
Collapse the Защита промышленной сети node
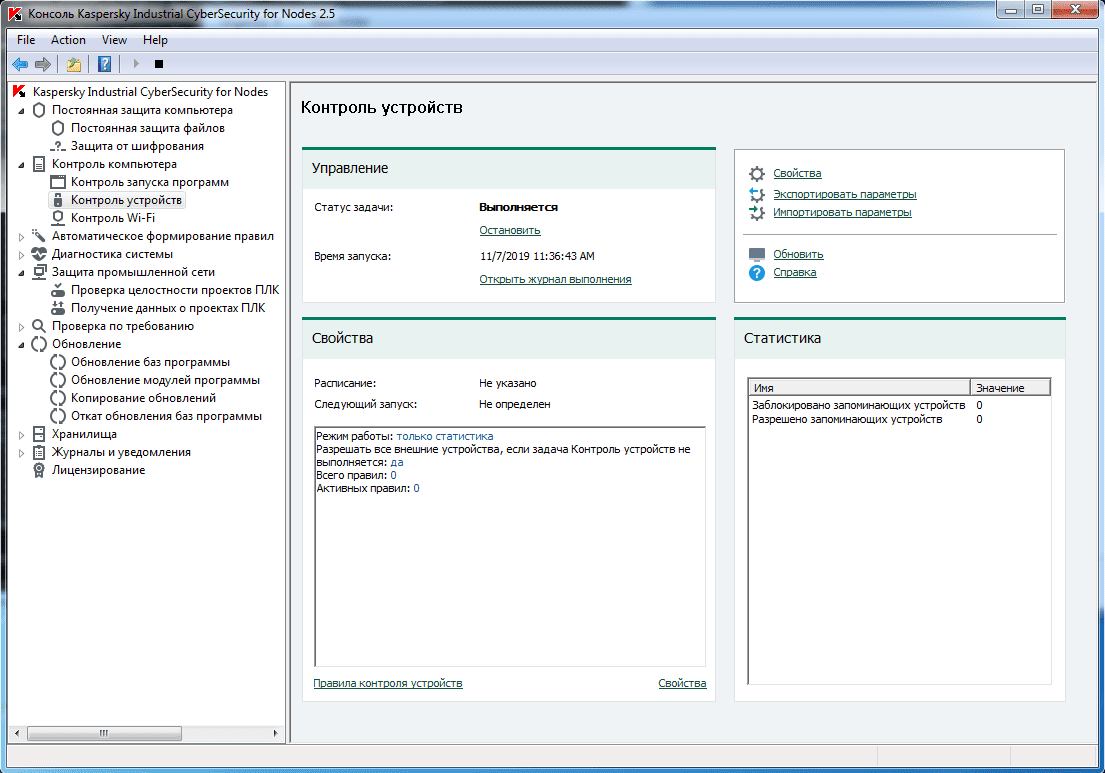click(x=20, y=273)
